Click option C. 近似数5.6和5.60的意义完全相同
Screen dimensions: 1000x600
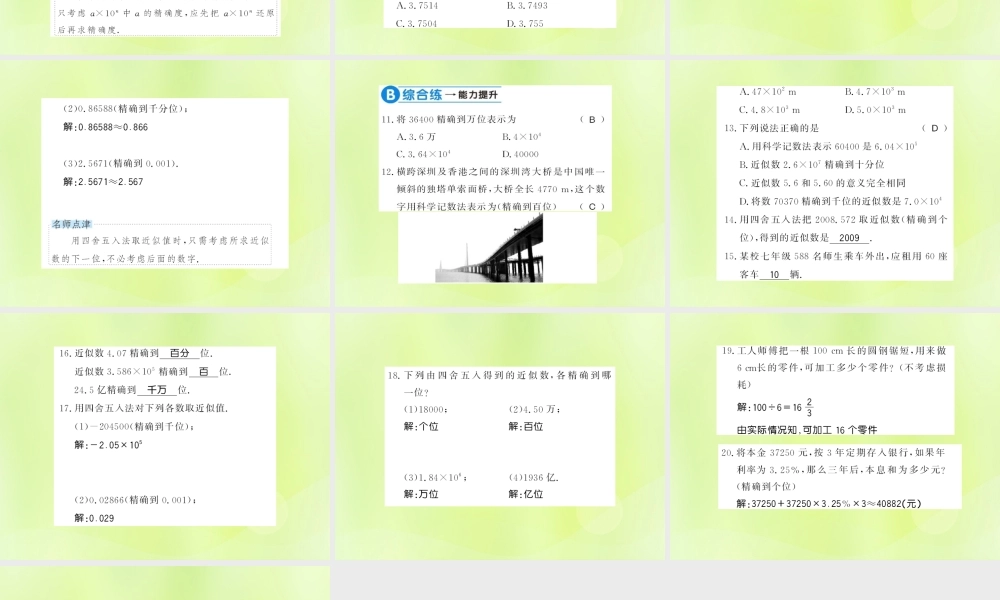(x=823, y=182)
